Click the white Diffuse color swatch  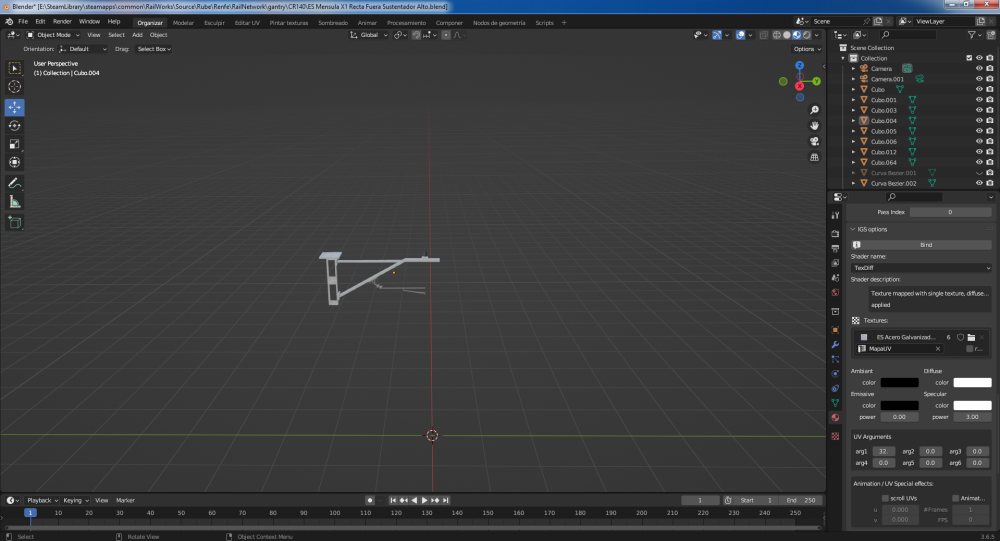click(972, 382)
